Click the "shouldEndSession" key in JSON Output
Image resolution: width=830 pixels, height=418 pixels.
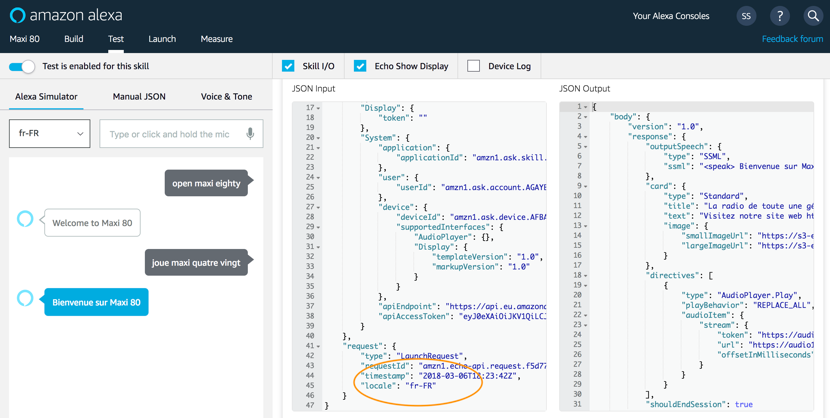coord(688,404)
